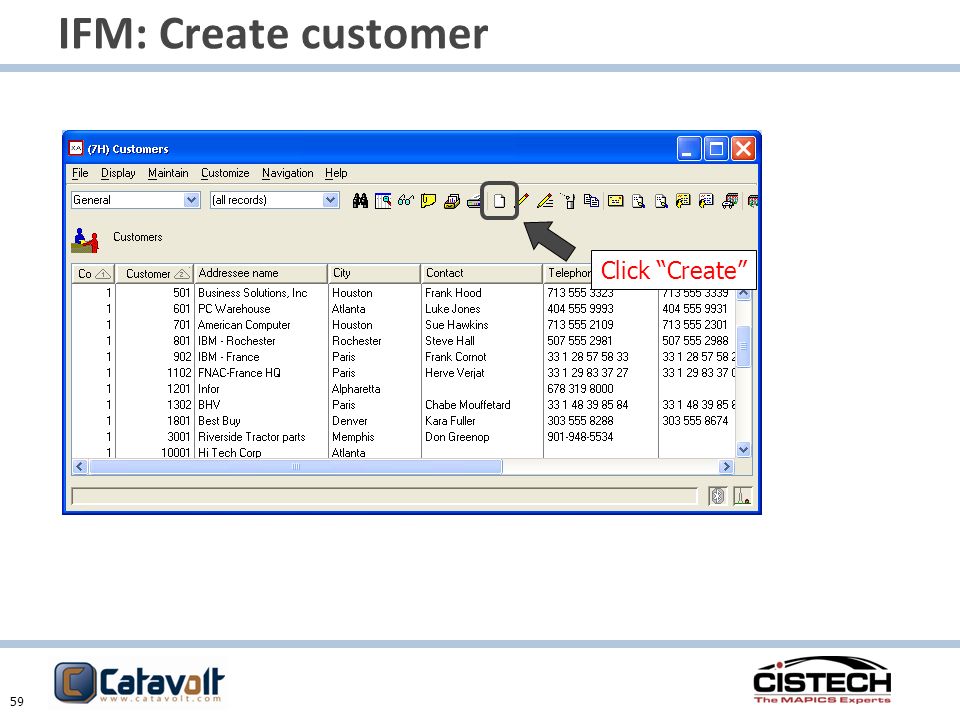960x720 pixels.
Task: Select the Infor customer row
Action: (x=403, y=389)
